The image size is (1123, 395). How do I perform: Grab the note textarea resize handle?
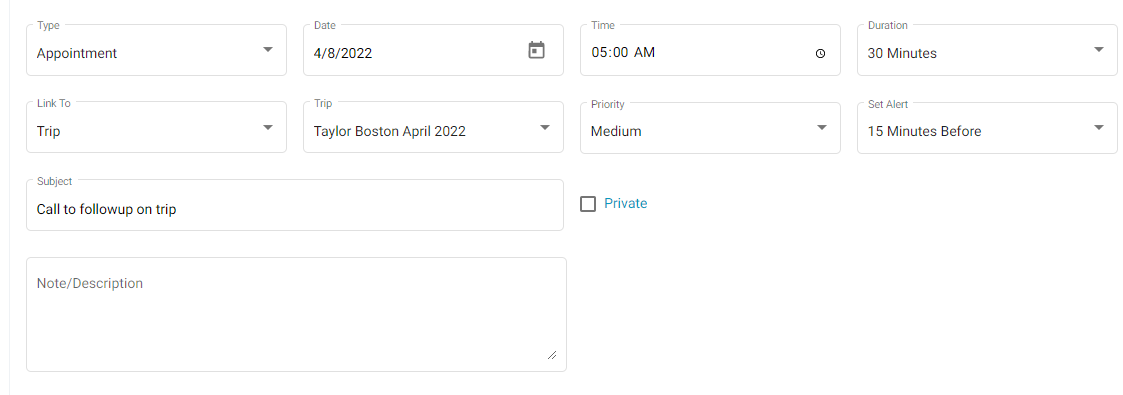point(551,354)
